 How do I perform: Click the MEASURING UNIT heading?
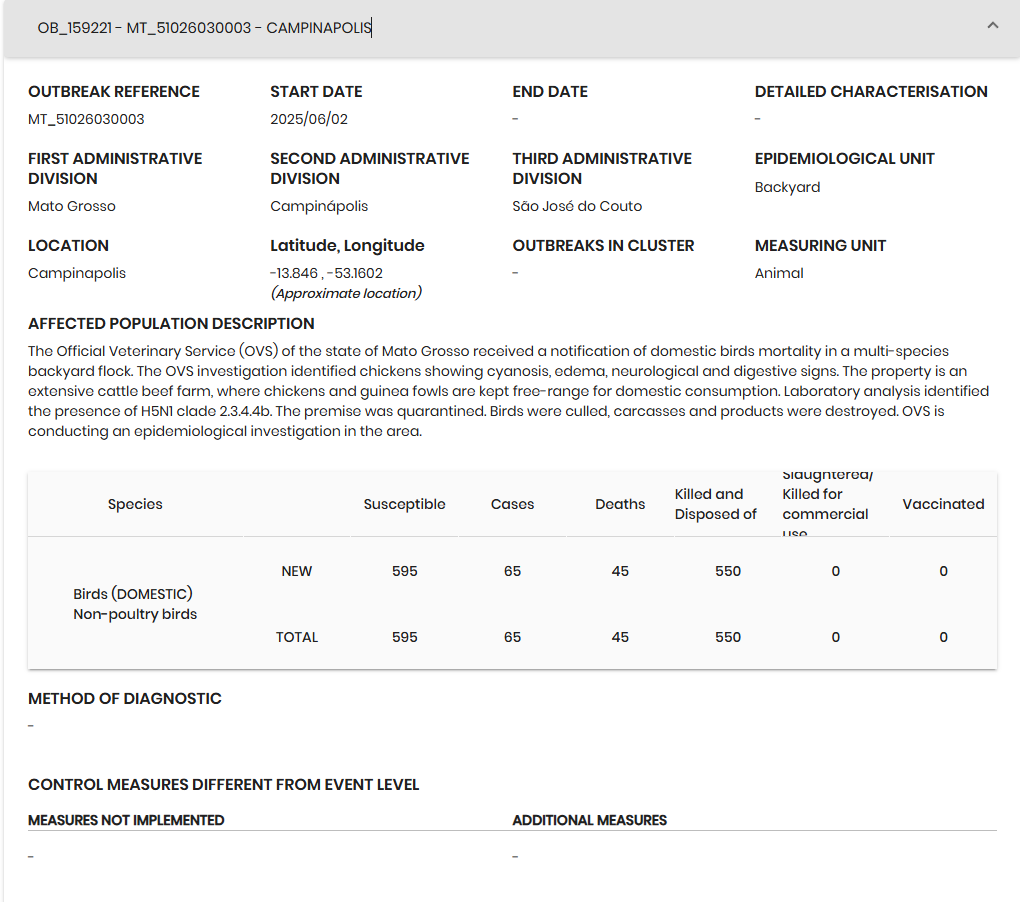coord(820,246)
